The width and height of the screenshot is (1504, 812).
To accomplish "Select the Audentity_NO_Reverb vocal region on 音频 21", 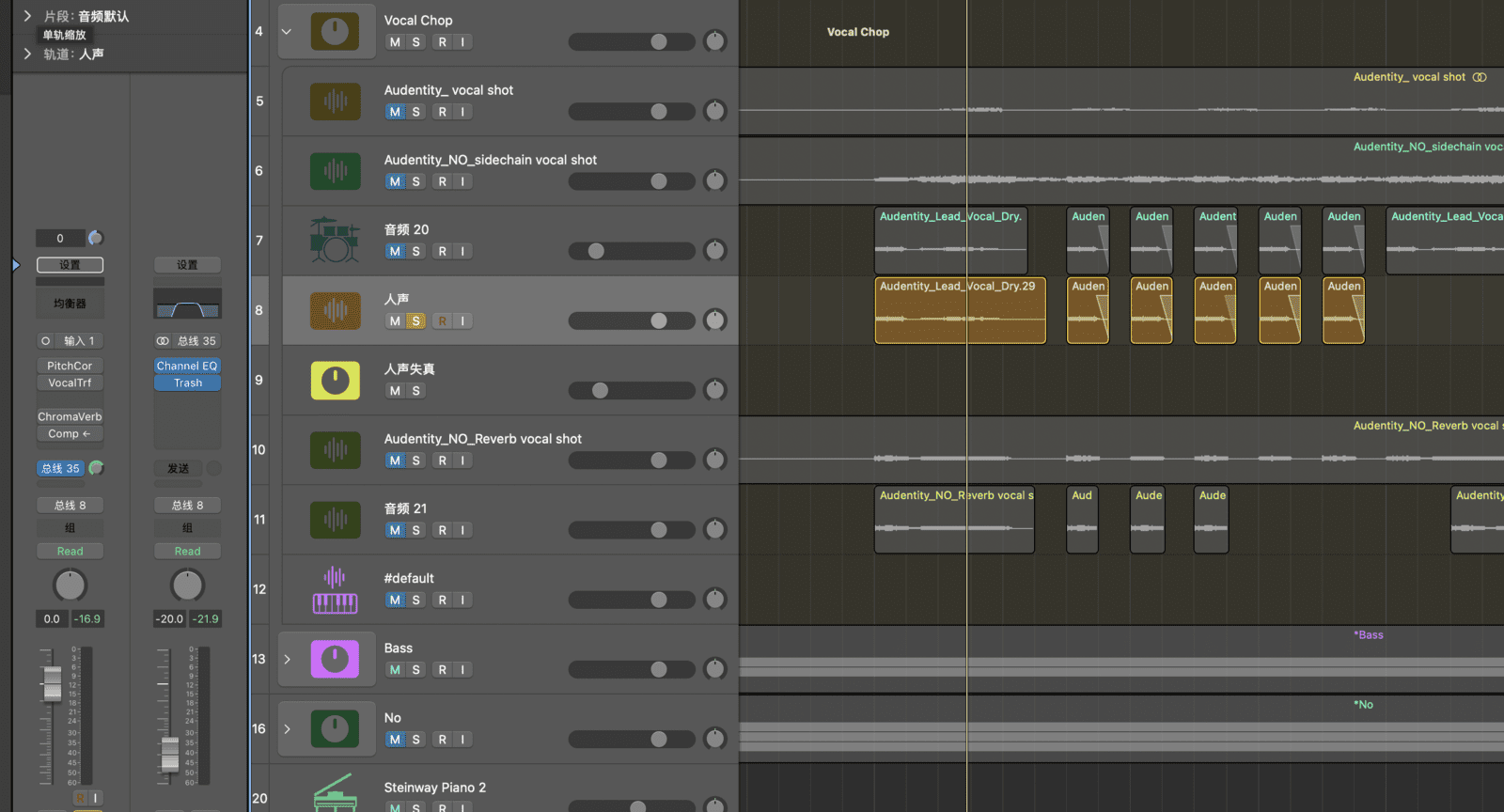I will tap(954, 519).
